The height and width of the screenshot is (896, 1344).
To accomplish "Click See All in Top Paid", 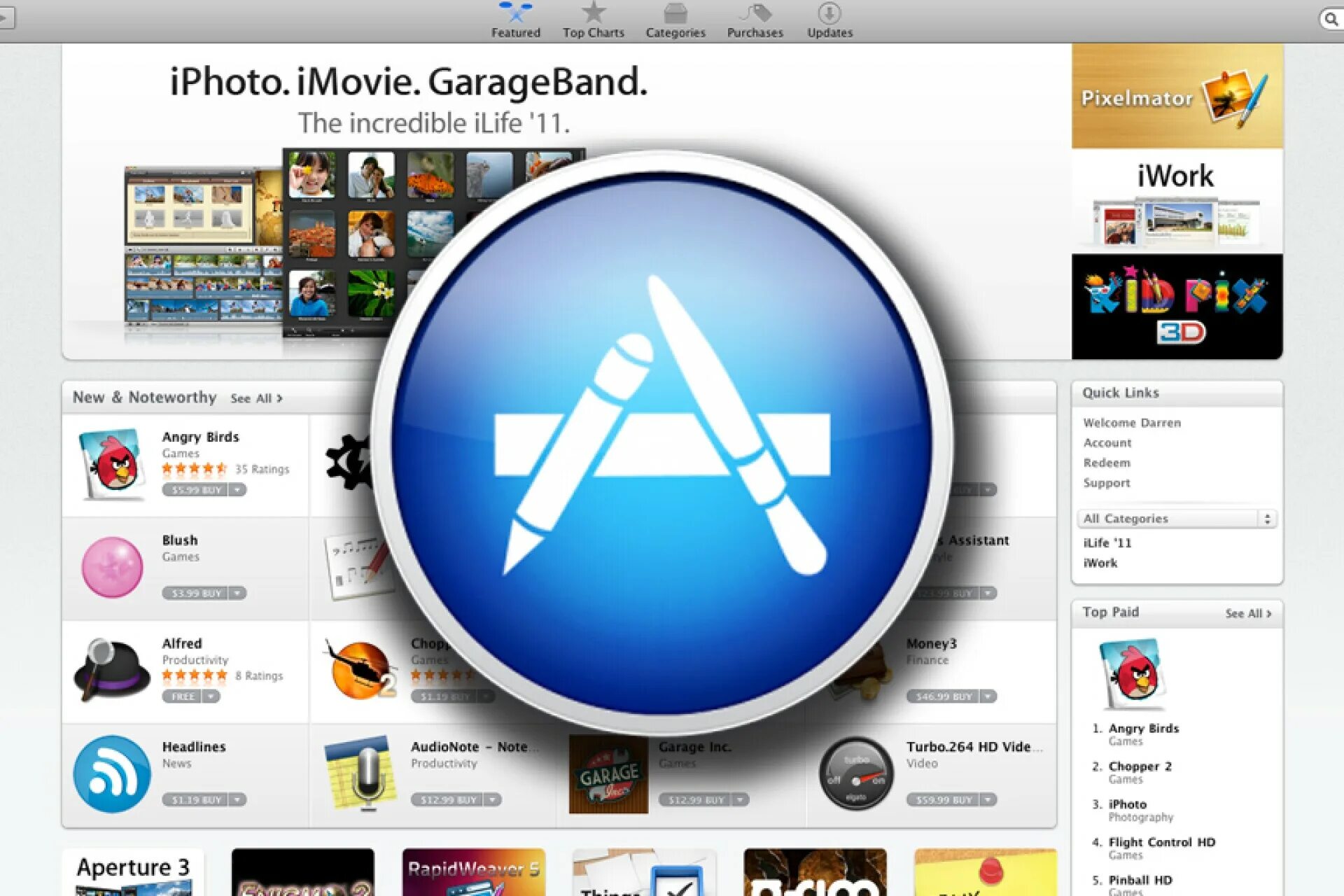I will [x=1247, y=614].
